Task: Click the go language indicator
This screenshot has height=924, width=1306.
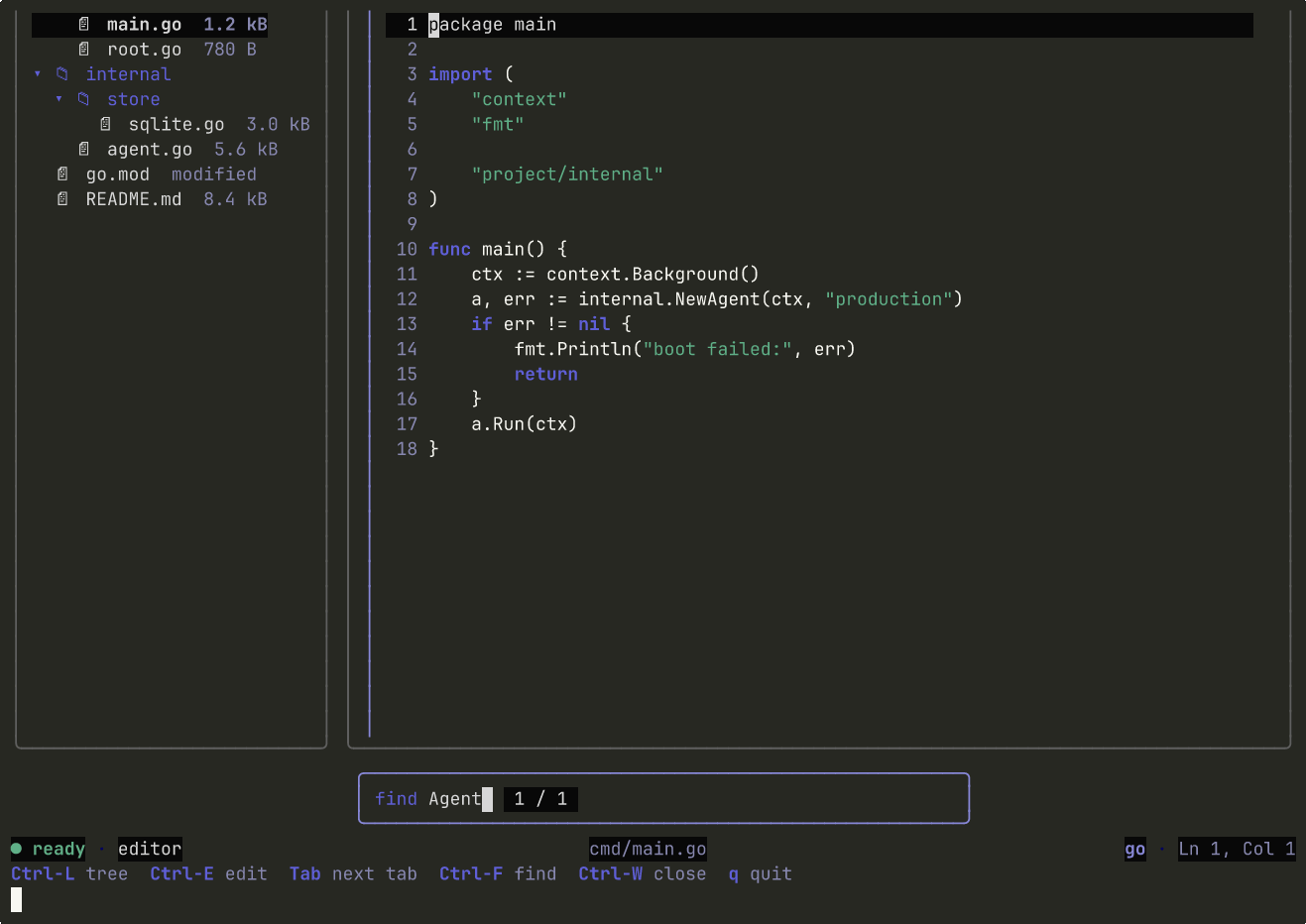Action: point(1135,849)
